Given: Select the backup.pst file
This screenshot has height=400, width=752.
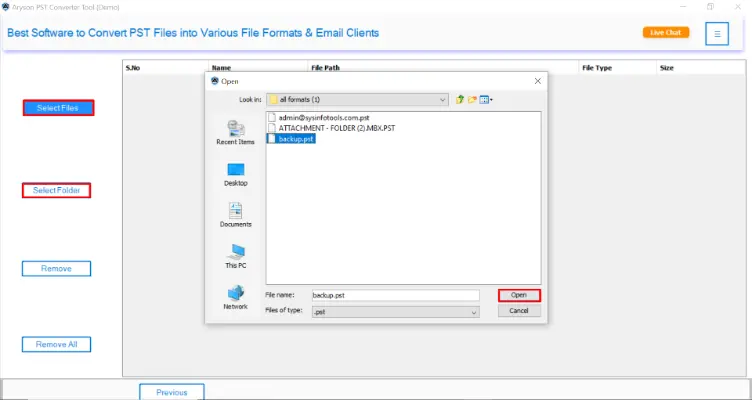Looking at the screenshot, I should click(x=291, y=139).
